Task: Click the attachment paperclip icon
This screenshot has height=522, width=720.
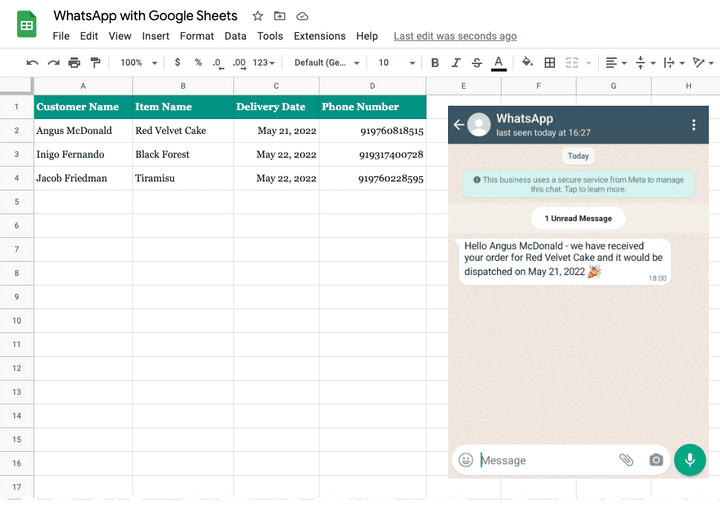Action: pos(626,459)
